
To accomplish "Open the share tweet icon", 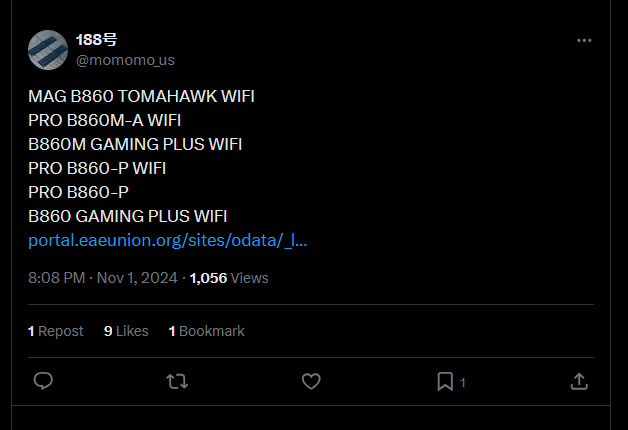I will [578, 381].
